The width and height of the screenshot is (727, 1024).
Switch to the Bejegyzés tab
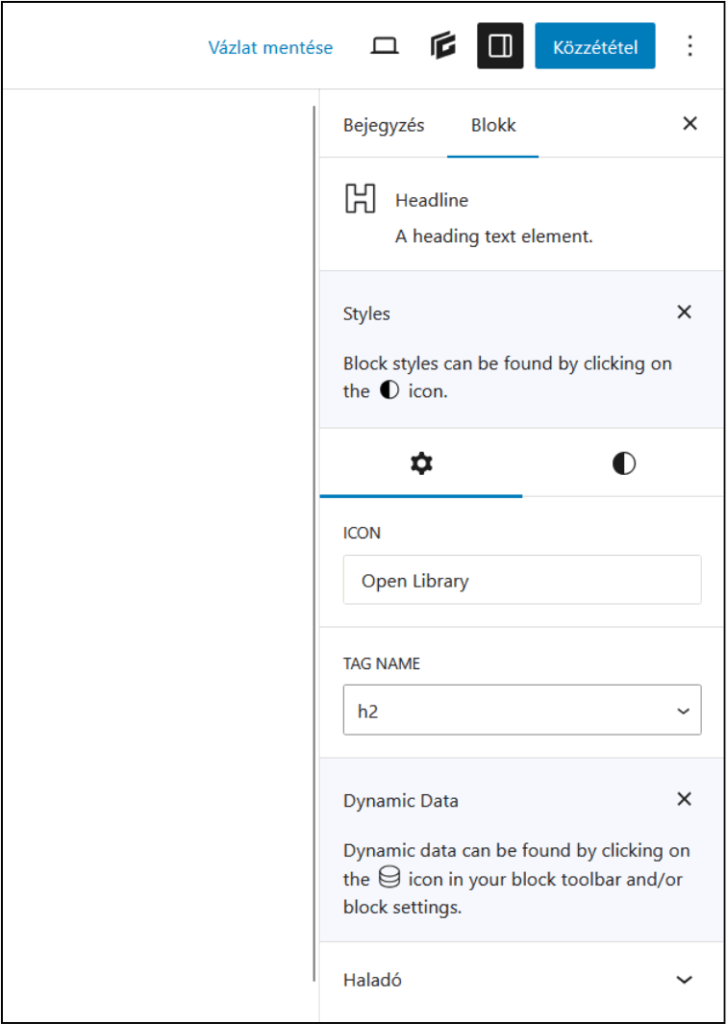384,126
